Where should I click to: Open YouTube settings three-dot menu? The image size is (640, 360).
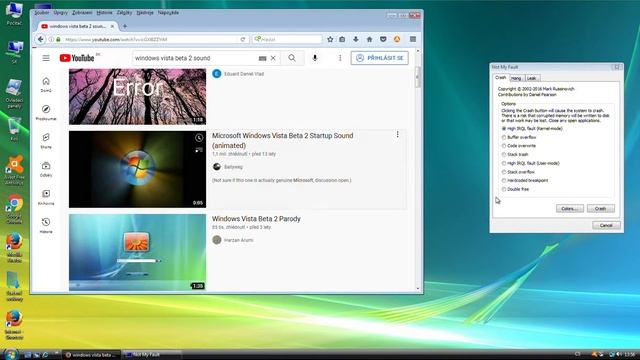coord(340,58)
